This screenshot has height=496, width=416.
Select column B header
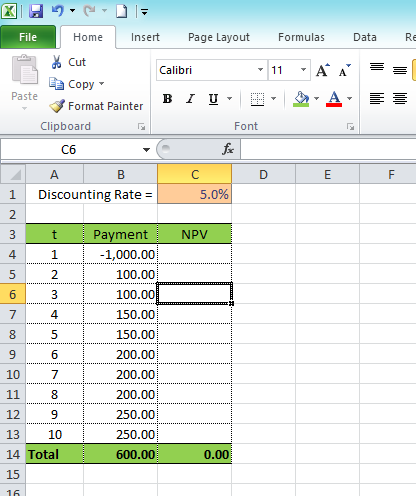[121, 174]
